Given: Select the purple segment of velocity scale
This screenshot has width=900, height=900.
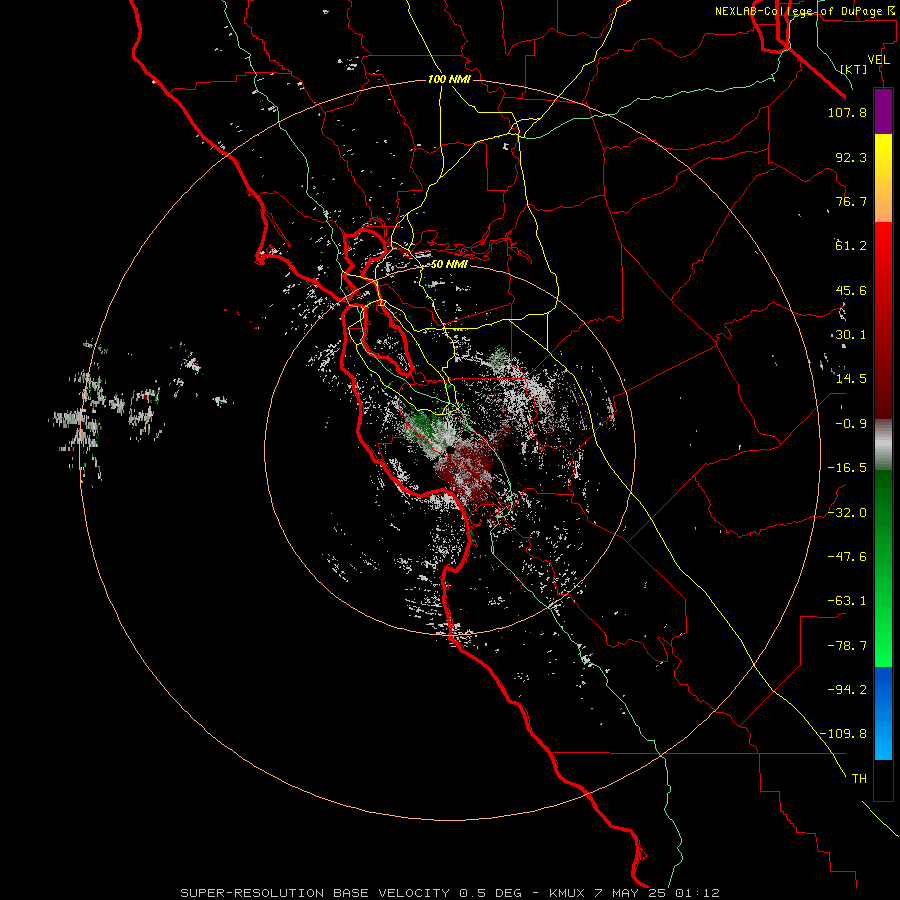Looking at the screenshot, I should pyautogui.click(x=883, y=111).
